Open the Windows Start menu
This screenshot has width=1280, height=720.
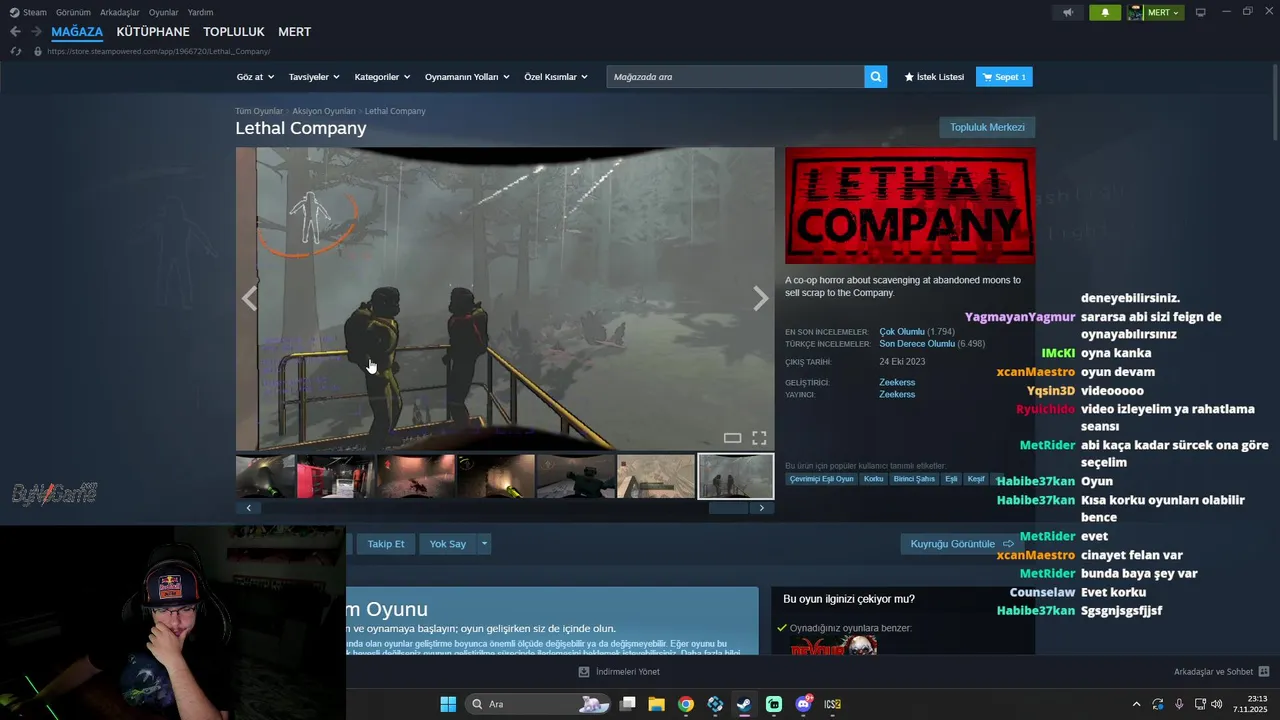pos(448,704)
